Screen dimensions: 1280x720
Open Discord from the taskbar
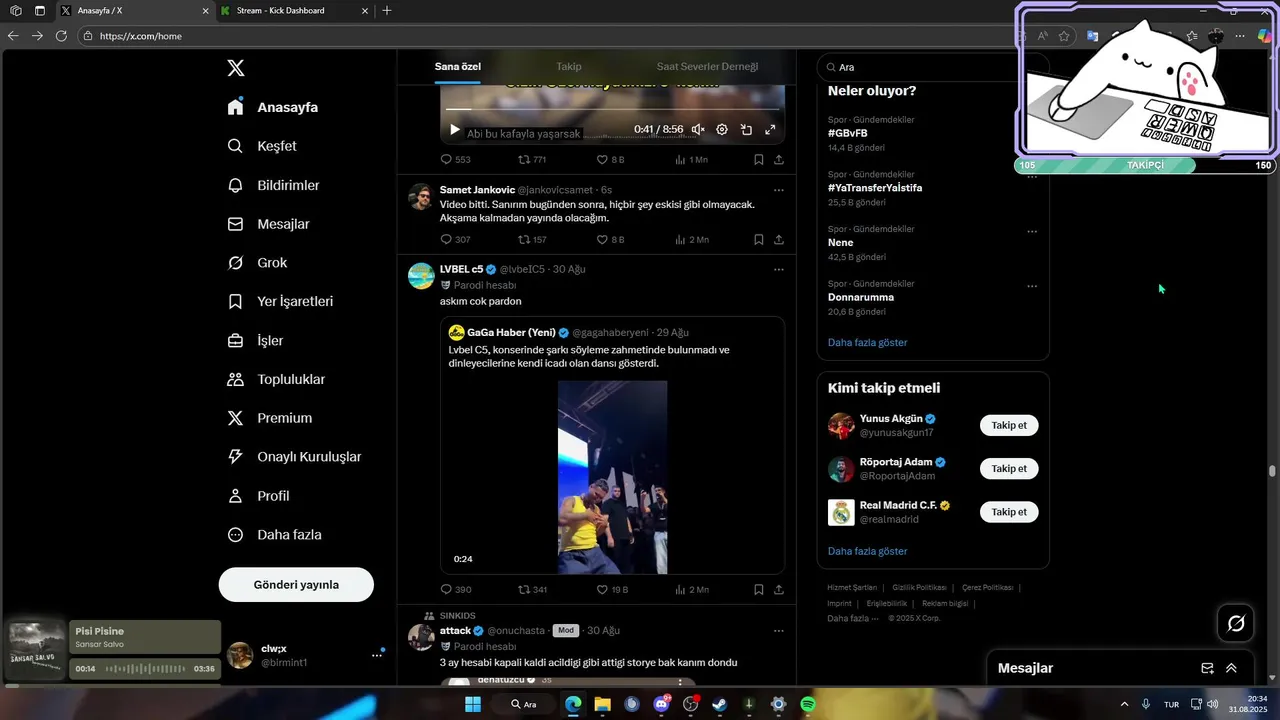(x=661, y=705)
